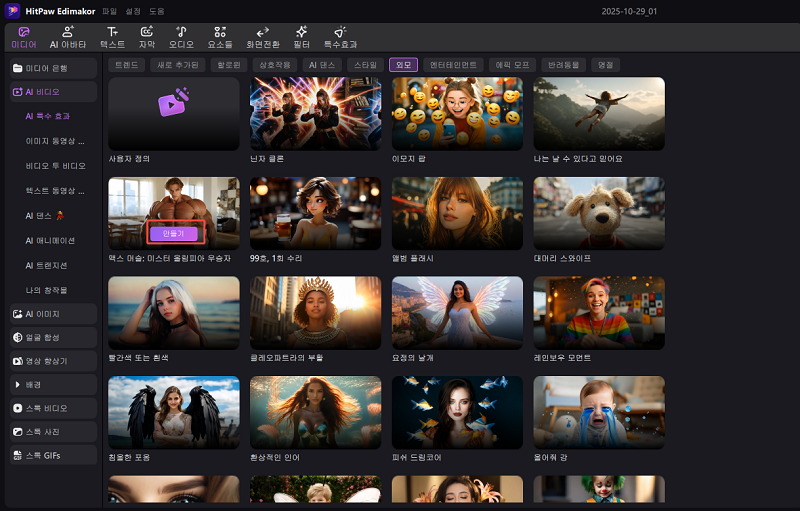Open the 자막 subtitles tool
This screenshot has width=800, height=511.
pos(147,37)
